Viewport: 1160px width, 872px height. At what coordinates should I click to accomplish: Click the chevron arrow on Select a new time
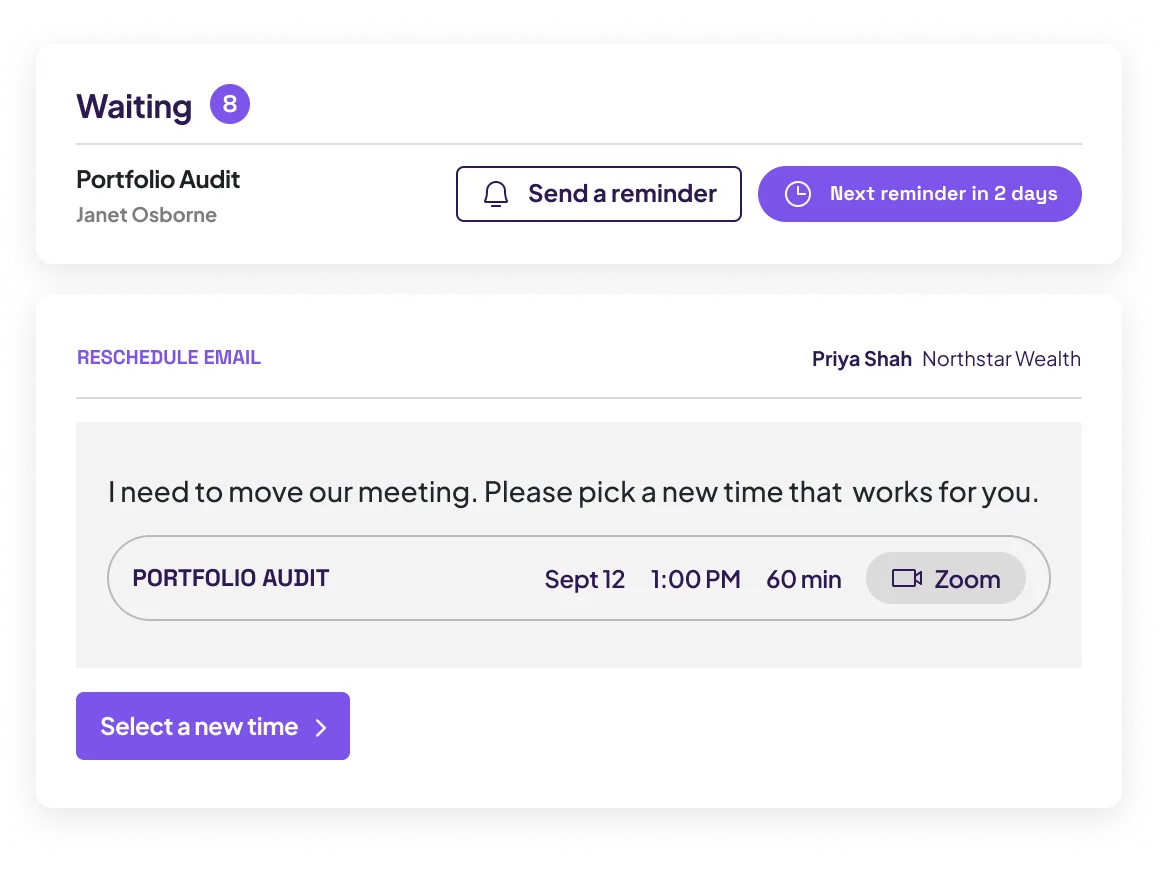point(321,728)
